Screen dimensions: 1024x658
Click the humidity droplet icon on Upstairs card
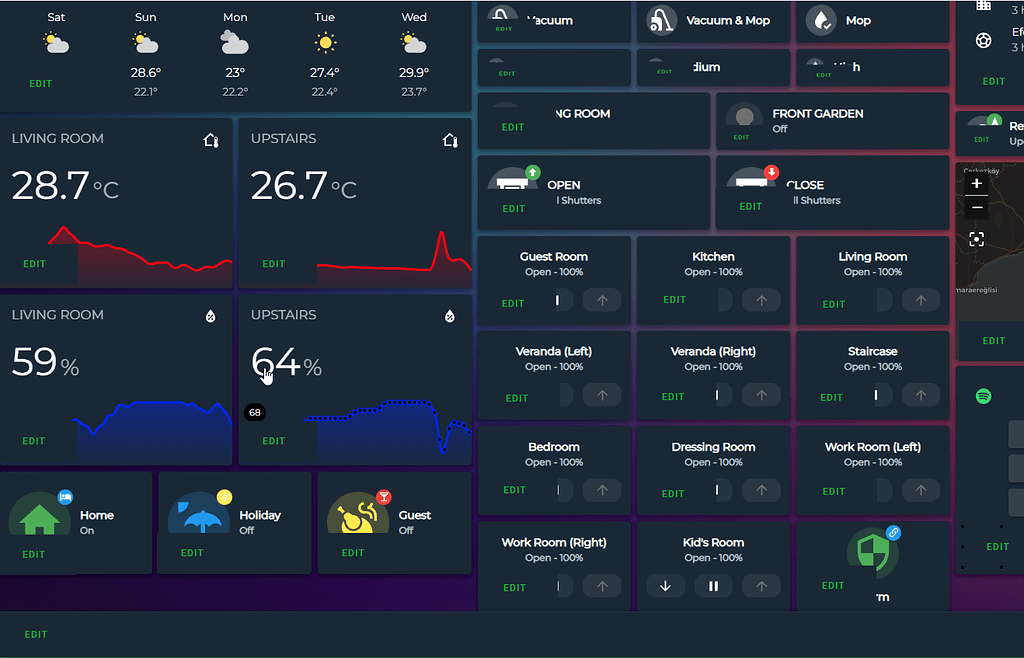(x=450, y=315)
